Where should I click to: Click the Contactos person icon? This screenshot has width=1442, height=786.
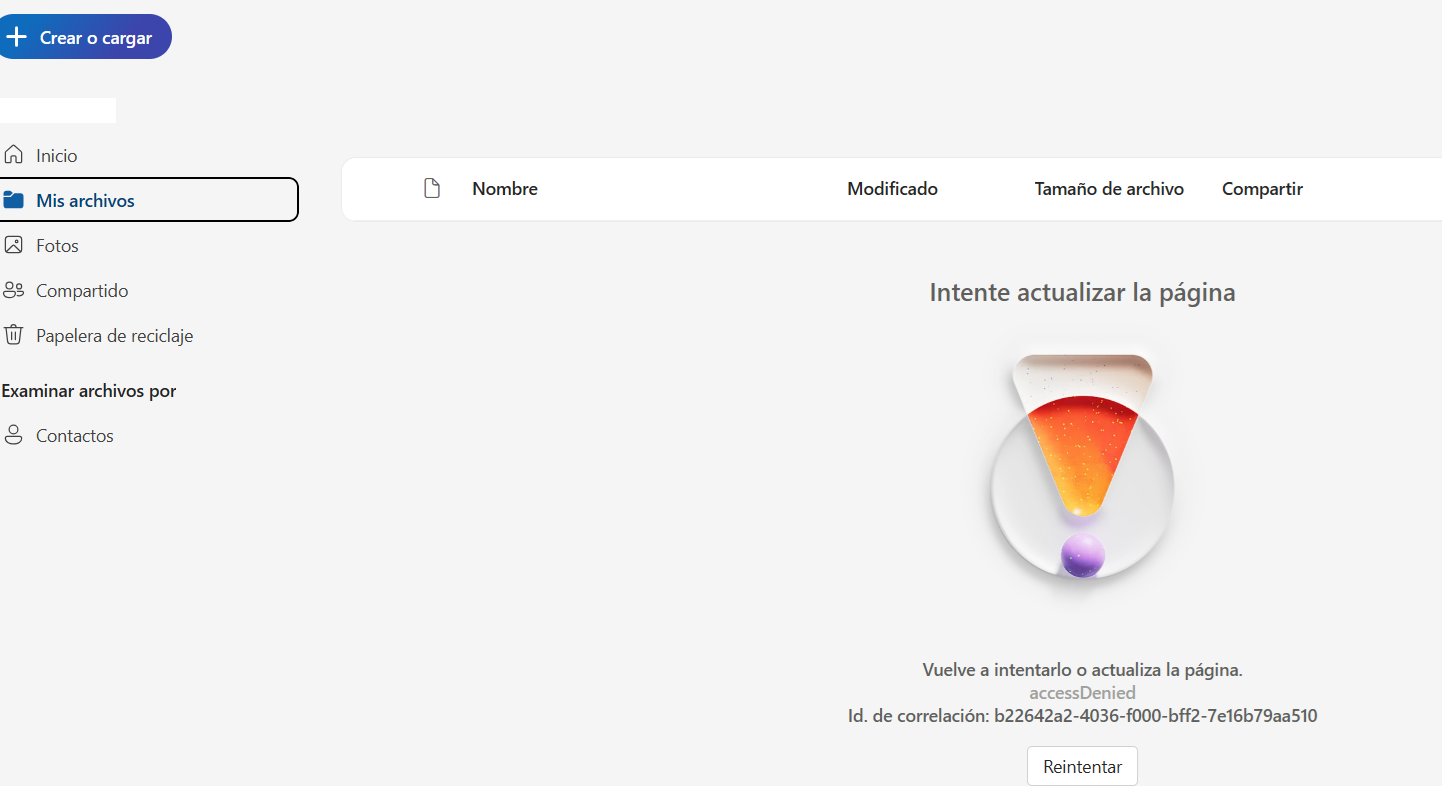[13, 435]
